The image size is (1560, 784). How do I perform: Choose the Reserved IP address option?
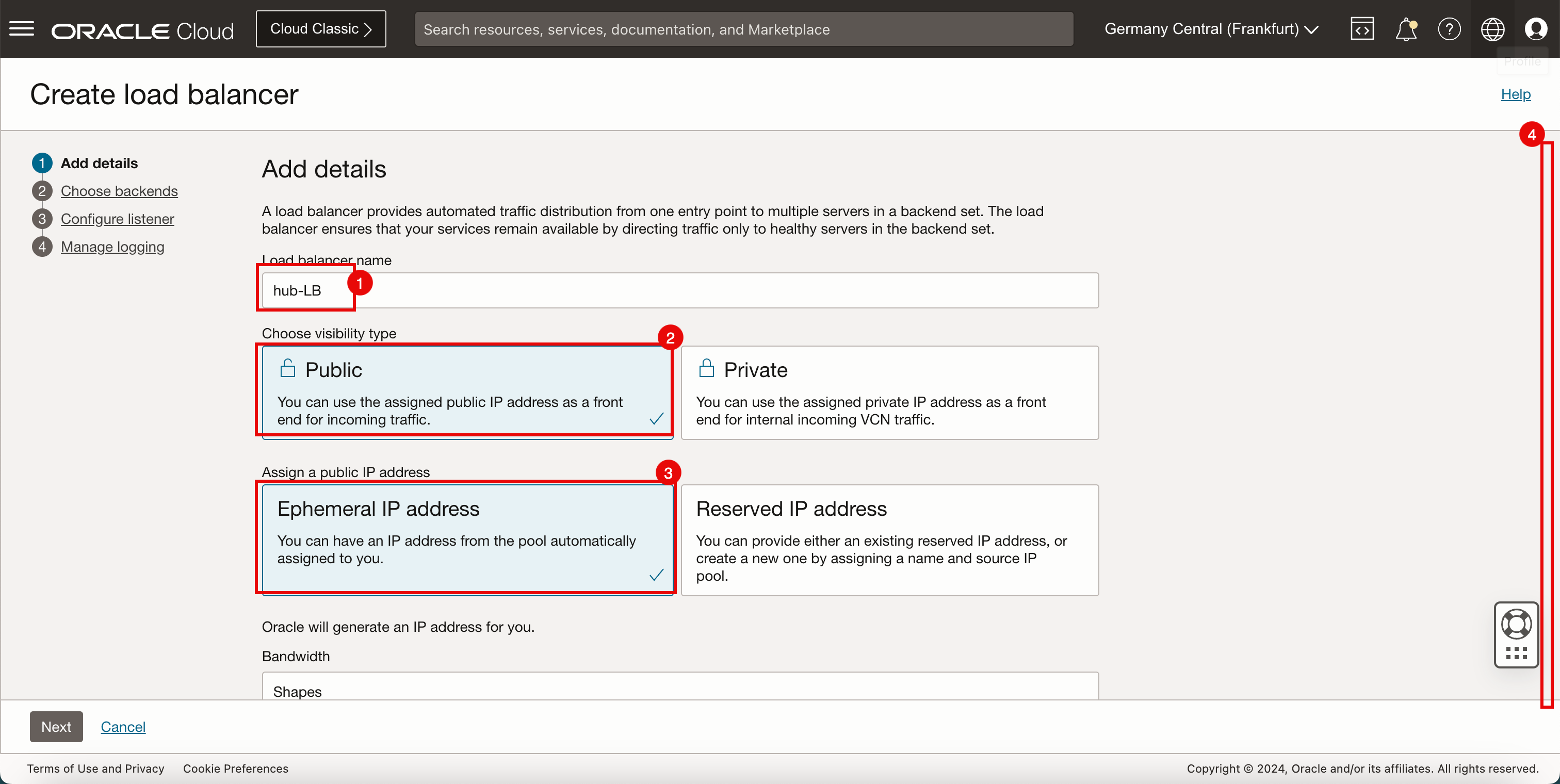[x=889, y=540]
